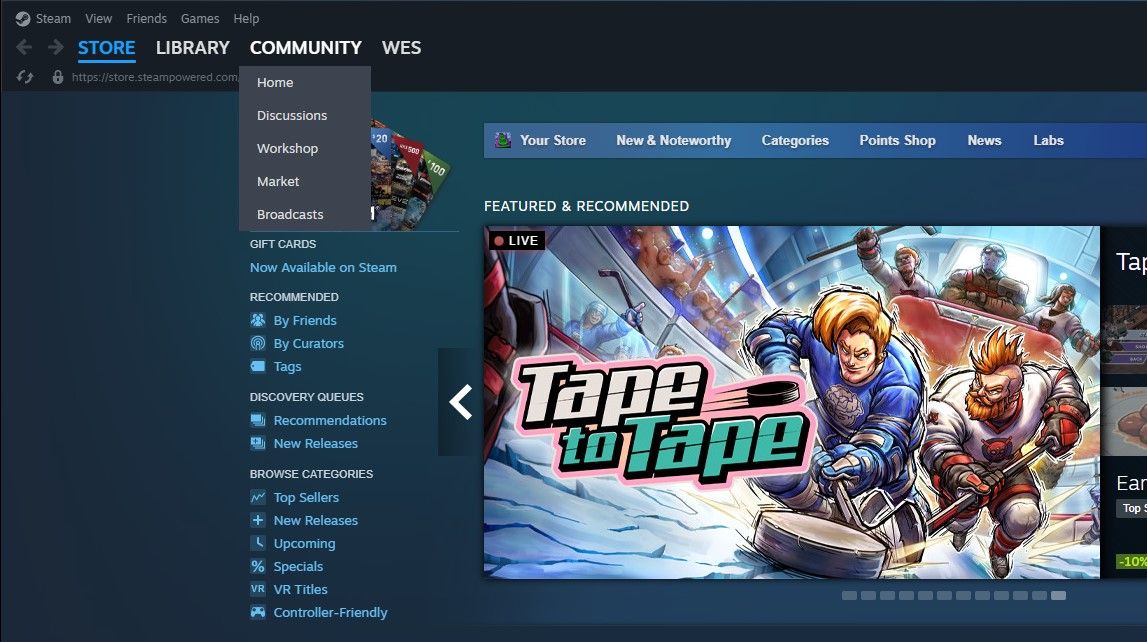Open the News link in store bar
This screenshot has width=1147, height=642.
[x=984, y=140]
